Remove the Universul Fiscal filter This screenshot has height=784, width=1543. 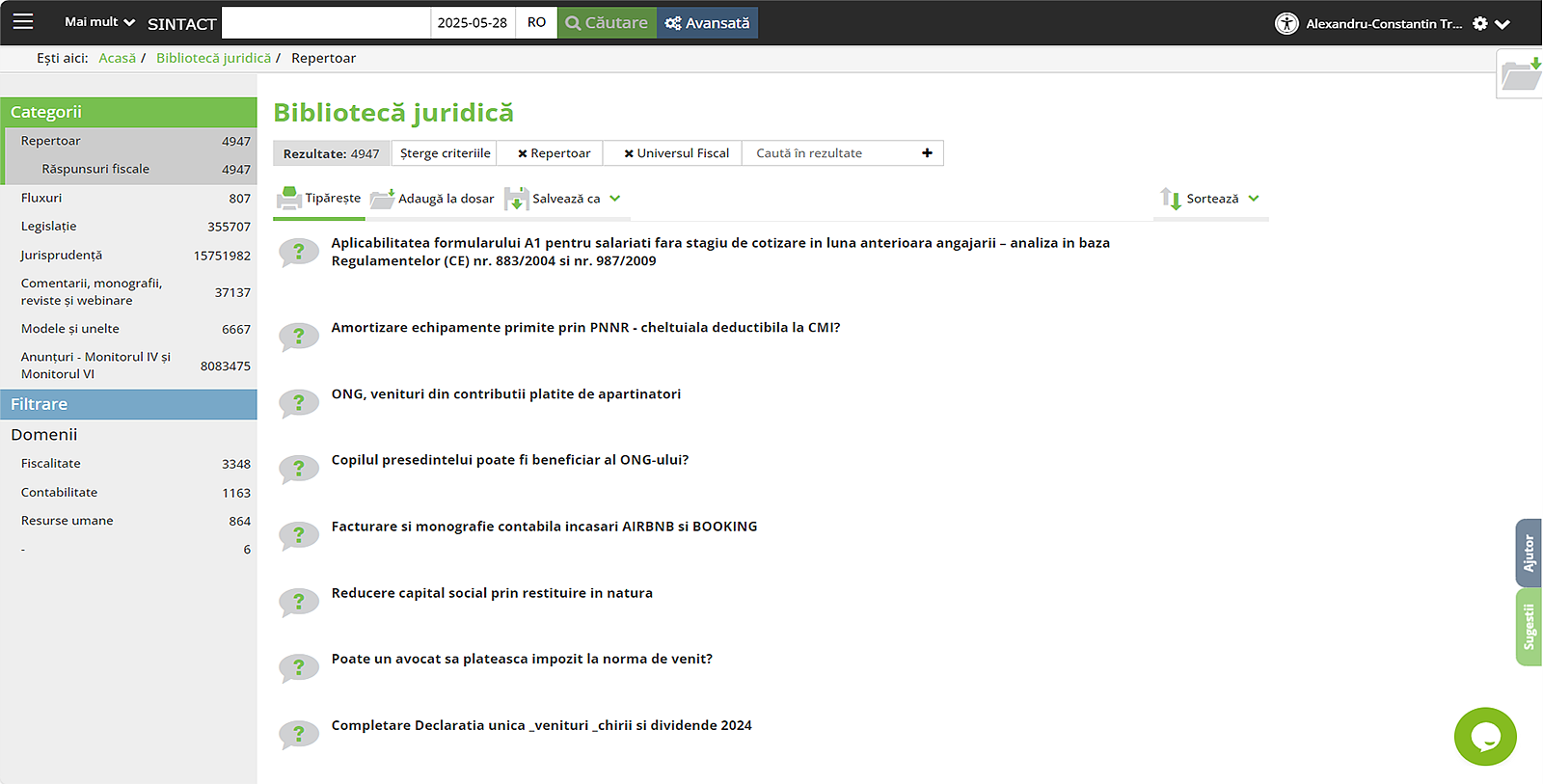pyautogui.click(x=629, y=153)
